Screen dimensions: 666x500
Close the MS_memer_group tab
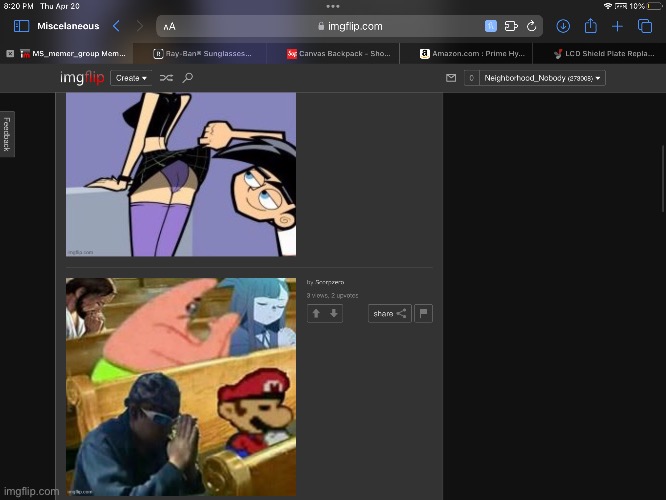(10, 54)
